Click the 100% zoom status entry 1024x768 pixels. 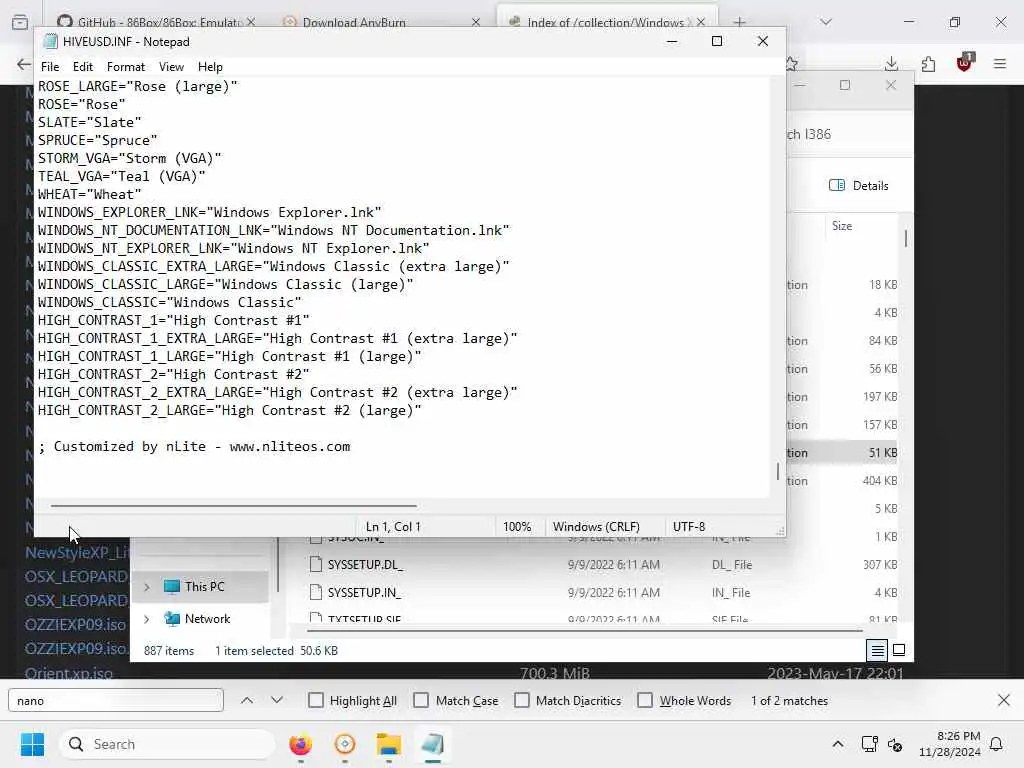(517, 526)
